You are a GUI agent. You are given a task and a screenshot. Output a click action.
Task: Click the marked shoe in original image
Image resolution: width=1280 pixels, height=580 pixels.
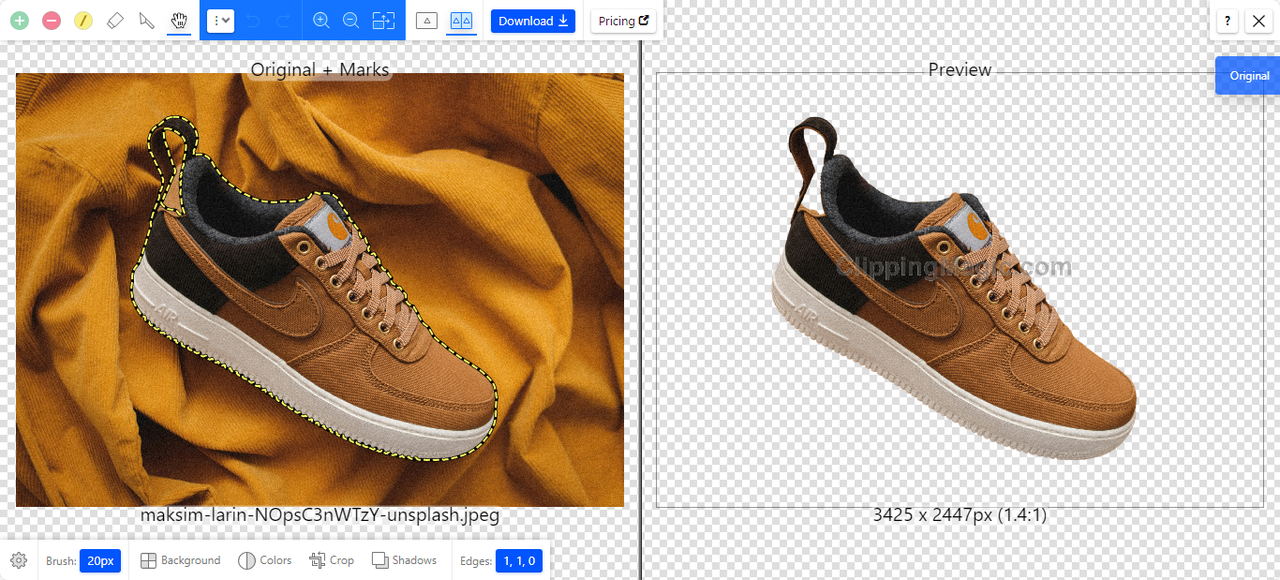312,290
